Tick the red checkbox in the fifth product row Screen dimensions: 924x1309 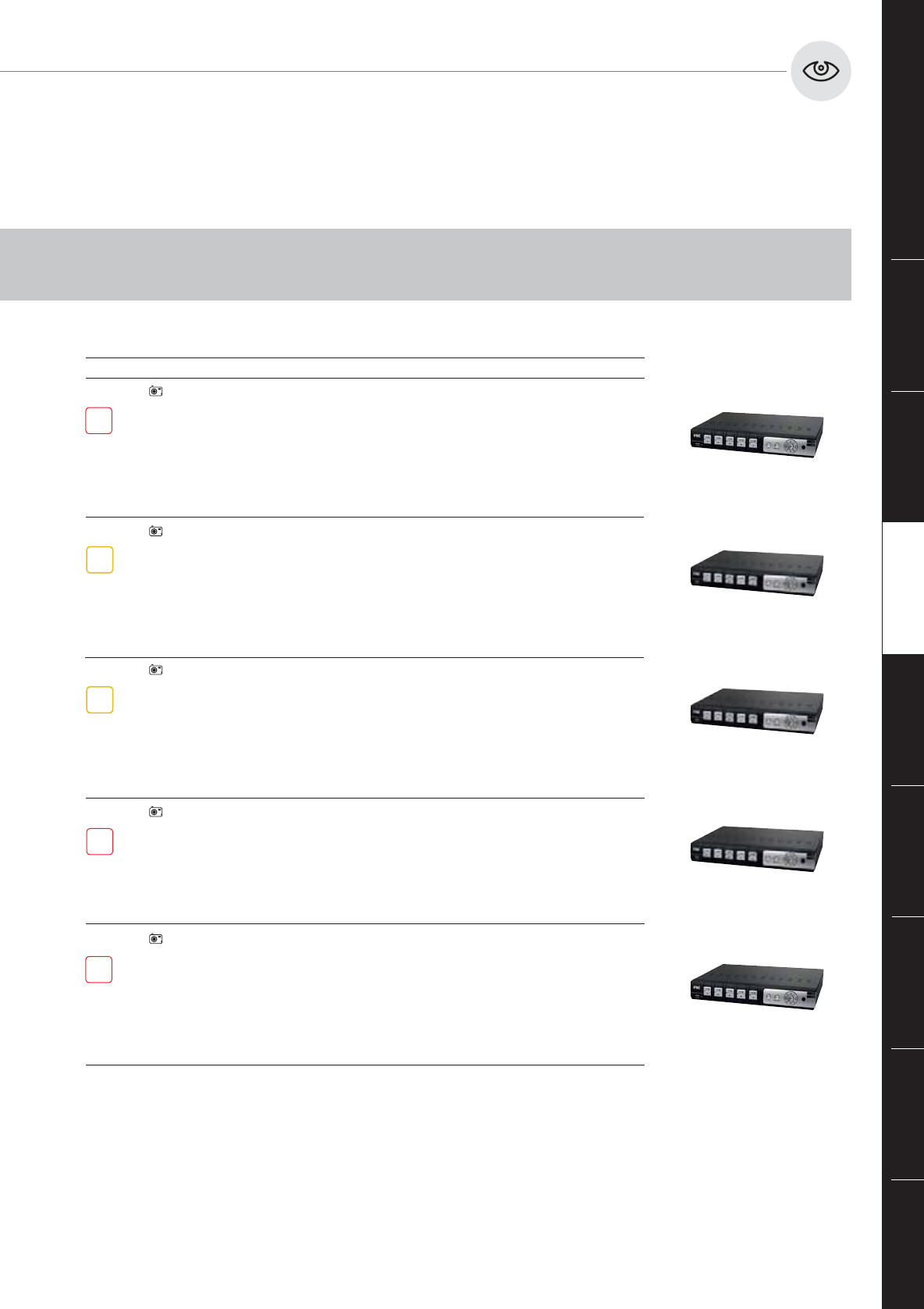99,969
